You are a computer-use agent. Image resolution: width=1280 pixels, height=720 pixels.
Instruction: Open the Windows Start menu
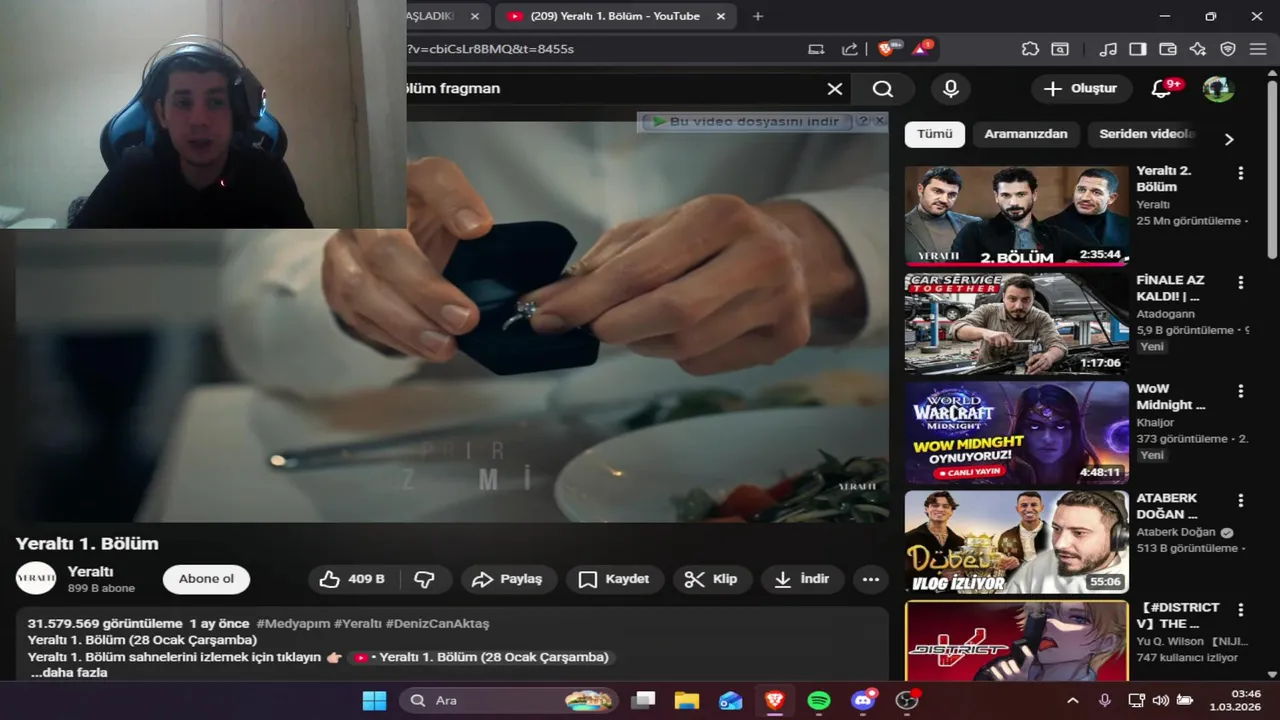374,700
